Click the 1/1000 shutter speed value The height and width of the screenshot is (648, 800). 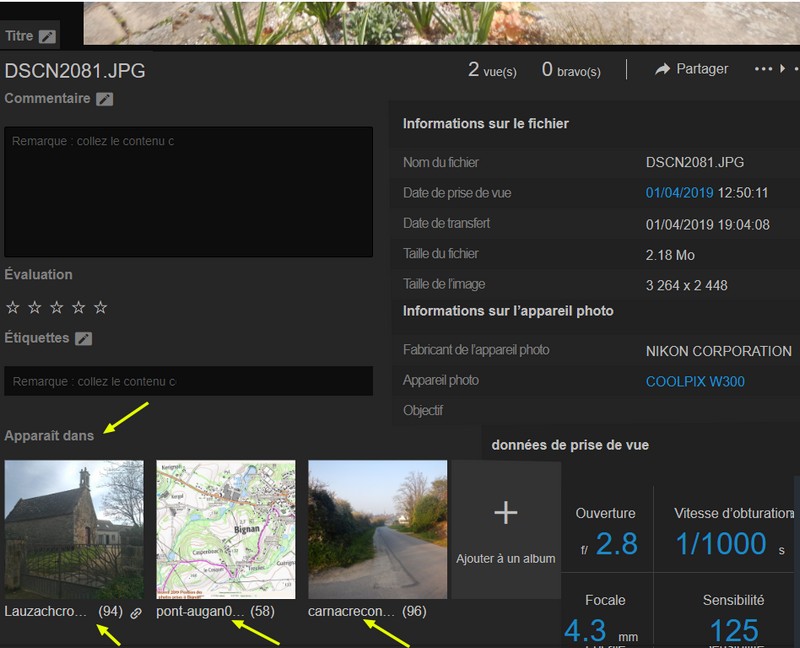[720, 544]
